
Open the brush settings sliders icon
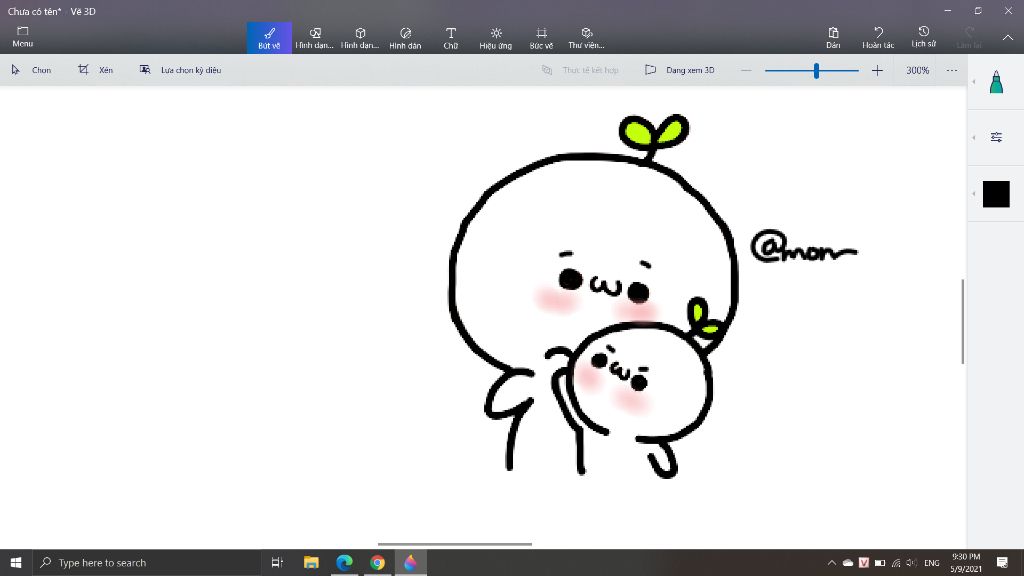(996, 137)
